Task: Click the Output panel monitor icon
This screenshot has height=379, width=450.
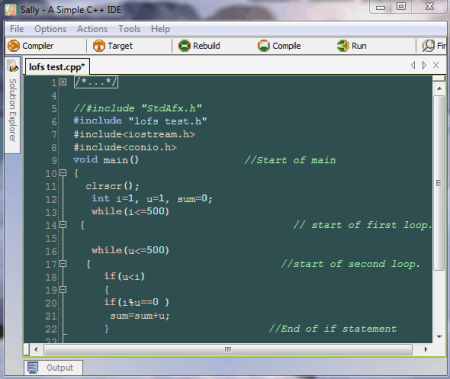Action: coord(33,368)
